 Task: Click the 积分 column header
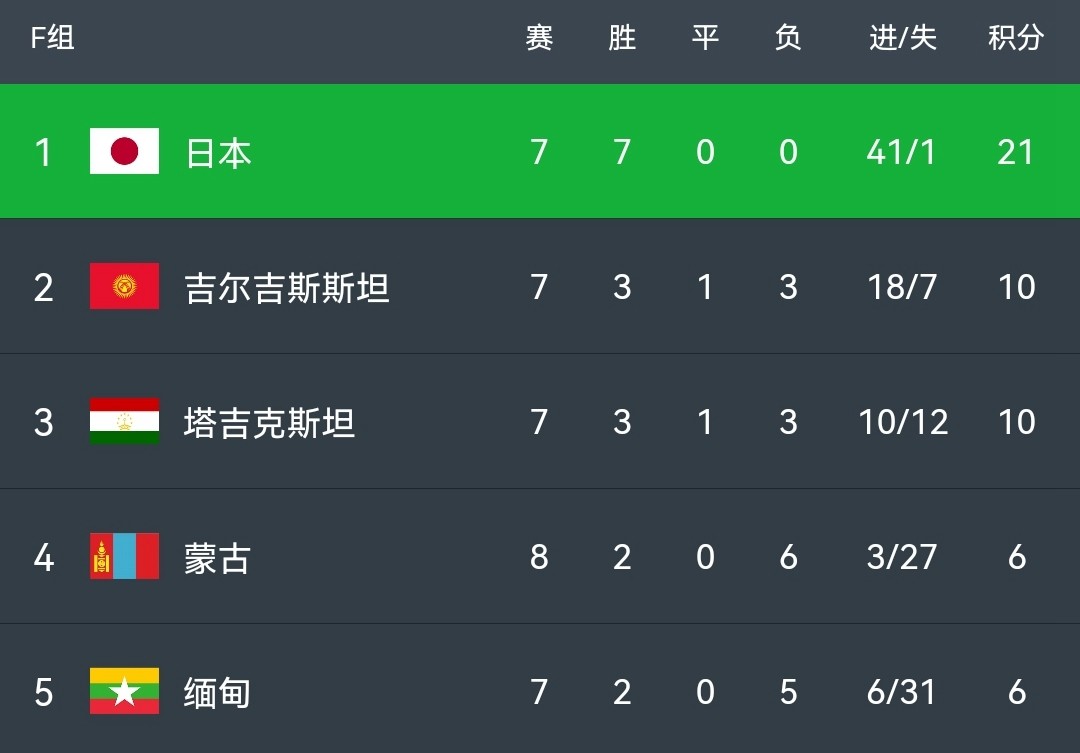click(1016, 37)
